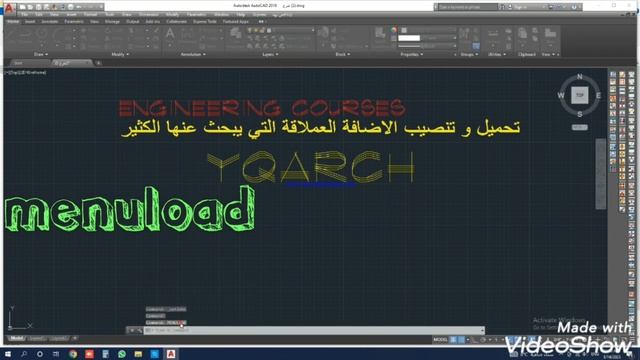Open the File menu

[24, 15]
